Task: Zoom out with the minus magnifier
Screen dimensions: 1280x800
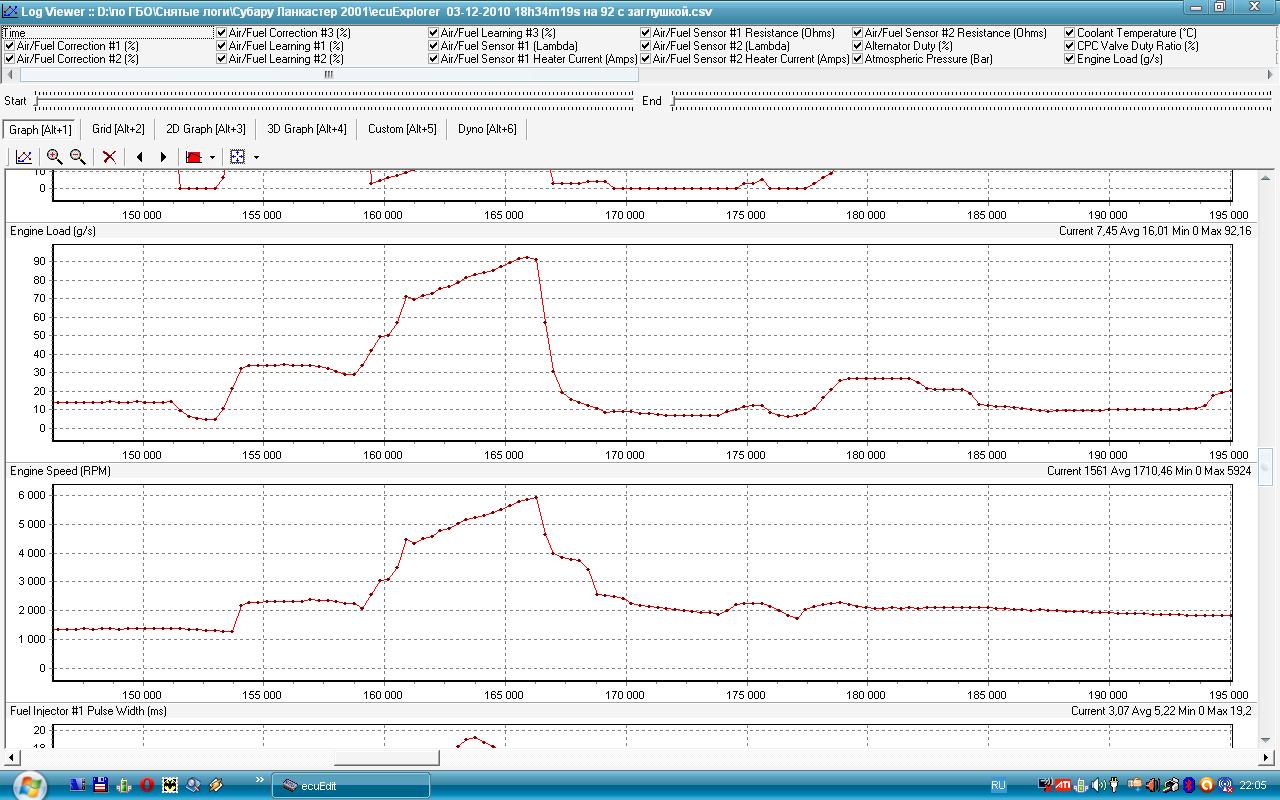Action: (77, 157)
